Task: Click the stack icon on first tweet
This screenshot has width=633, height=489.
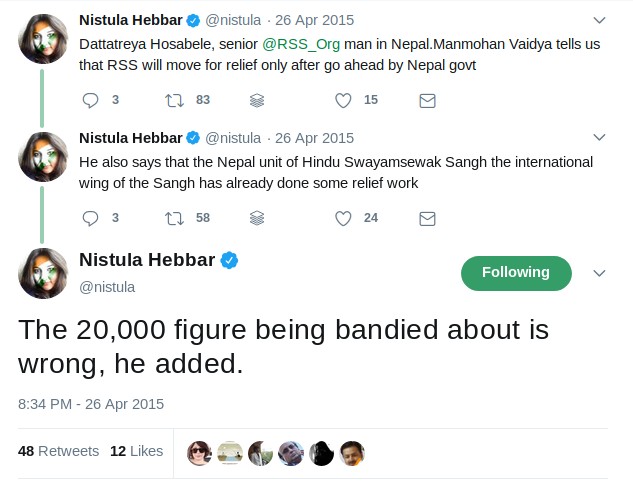Action: pos(257,100)
